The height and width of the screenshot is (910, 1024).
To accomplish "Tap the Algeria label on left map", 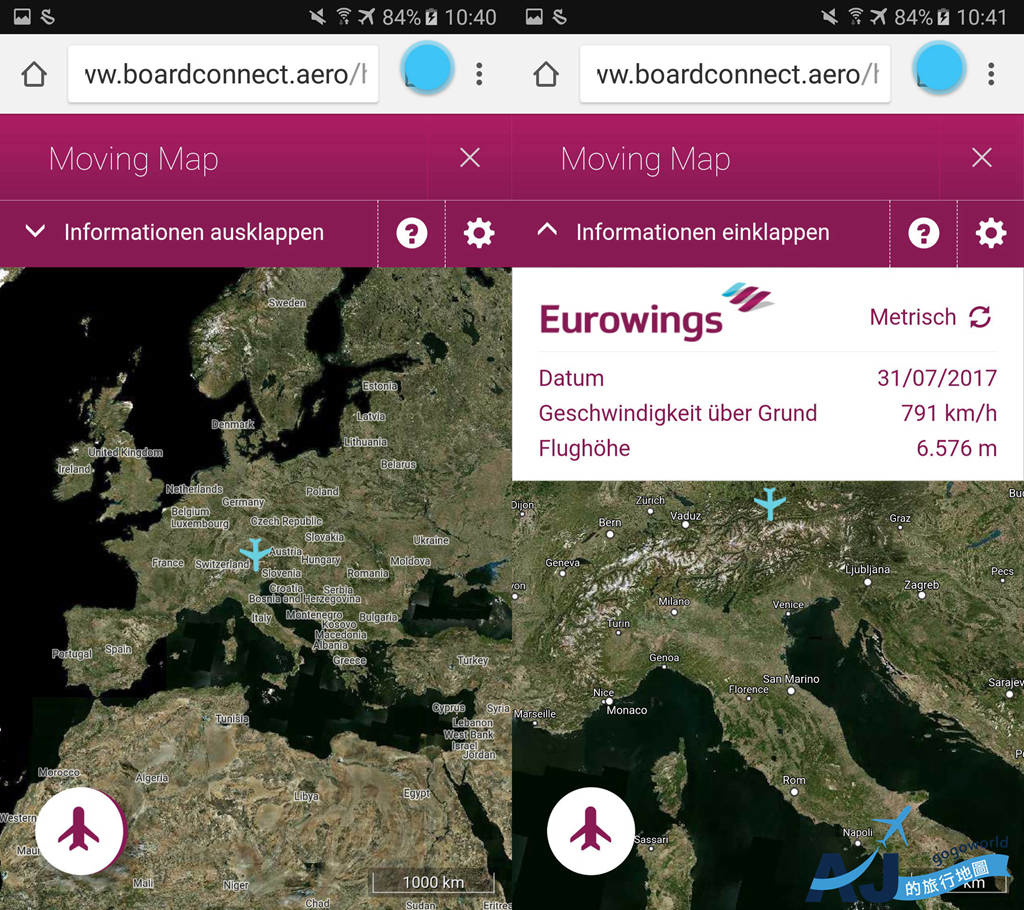I will 152,778.
